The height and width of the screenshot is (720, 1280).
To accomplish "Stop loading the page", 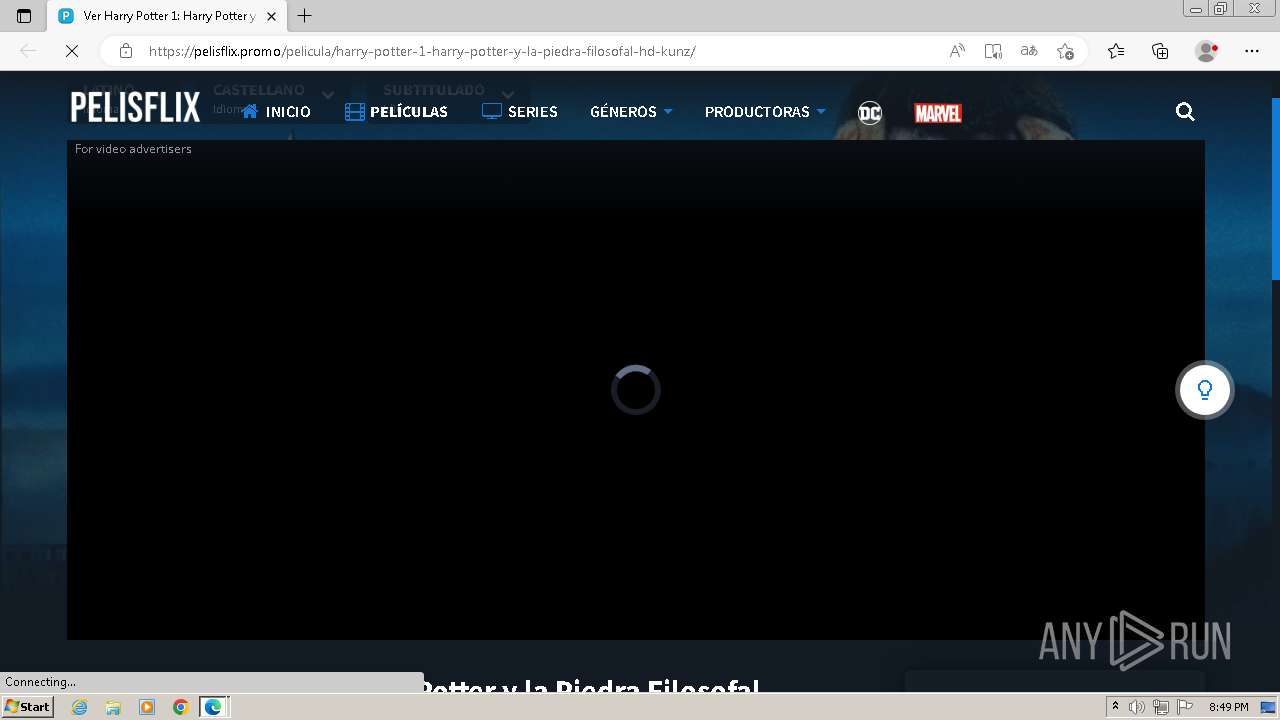I will (x=72, y=51).
